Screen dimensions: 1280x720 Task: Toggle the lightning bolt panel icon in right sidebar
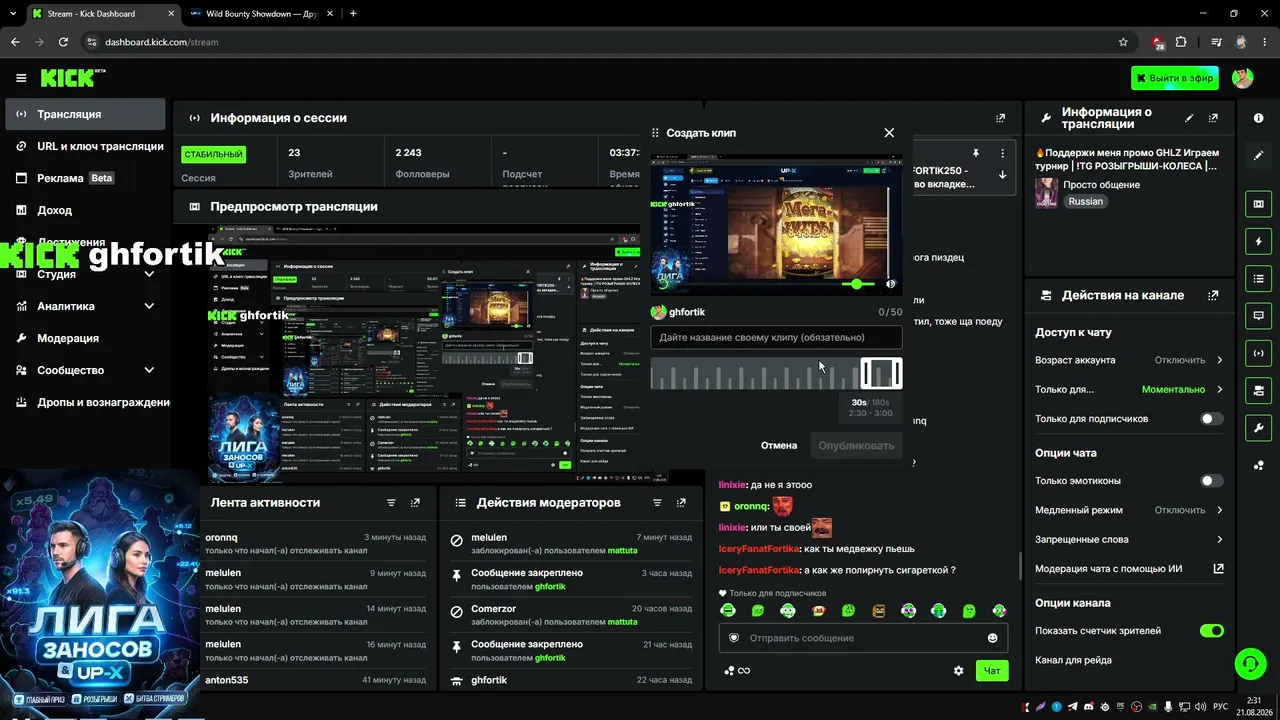pos(1258,241)
